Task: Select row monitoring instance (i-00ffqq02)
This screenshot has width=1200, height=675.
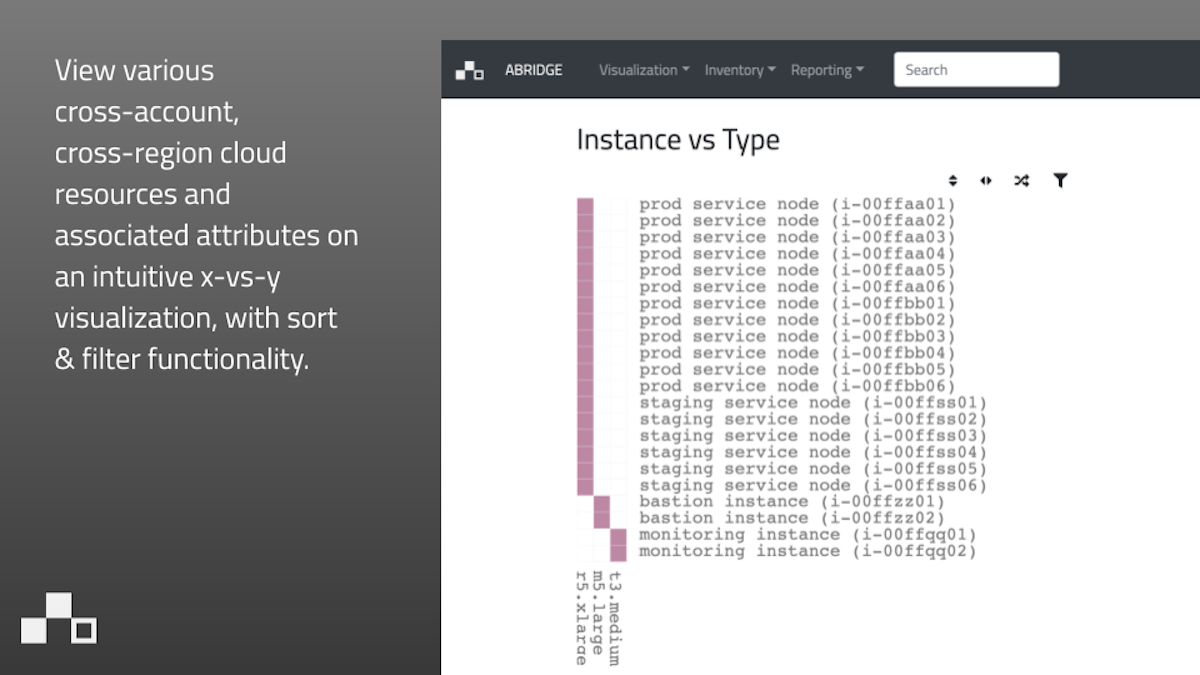Action: 808,551
